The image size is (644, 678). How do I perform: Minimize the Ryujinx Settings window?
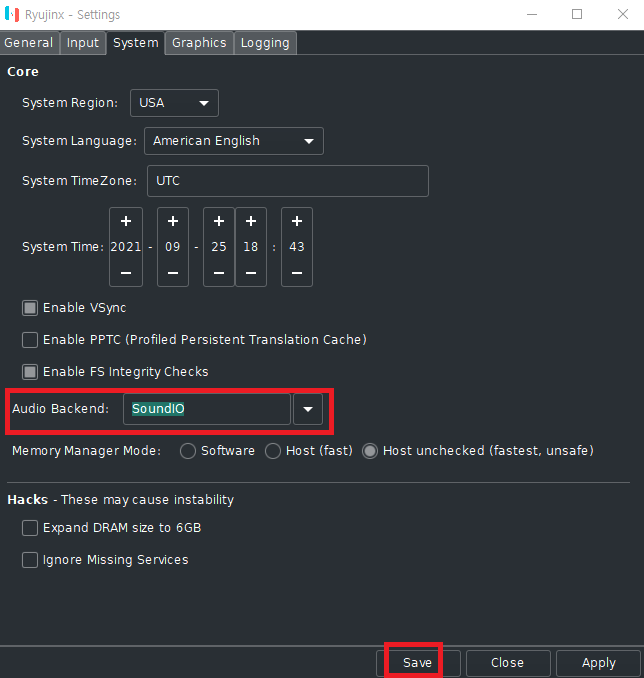[x=532, y=14]
